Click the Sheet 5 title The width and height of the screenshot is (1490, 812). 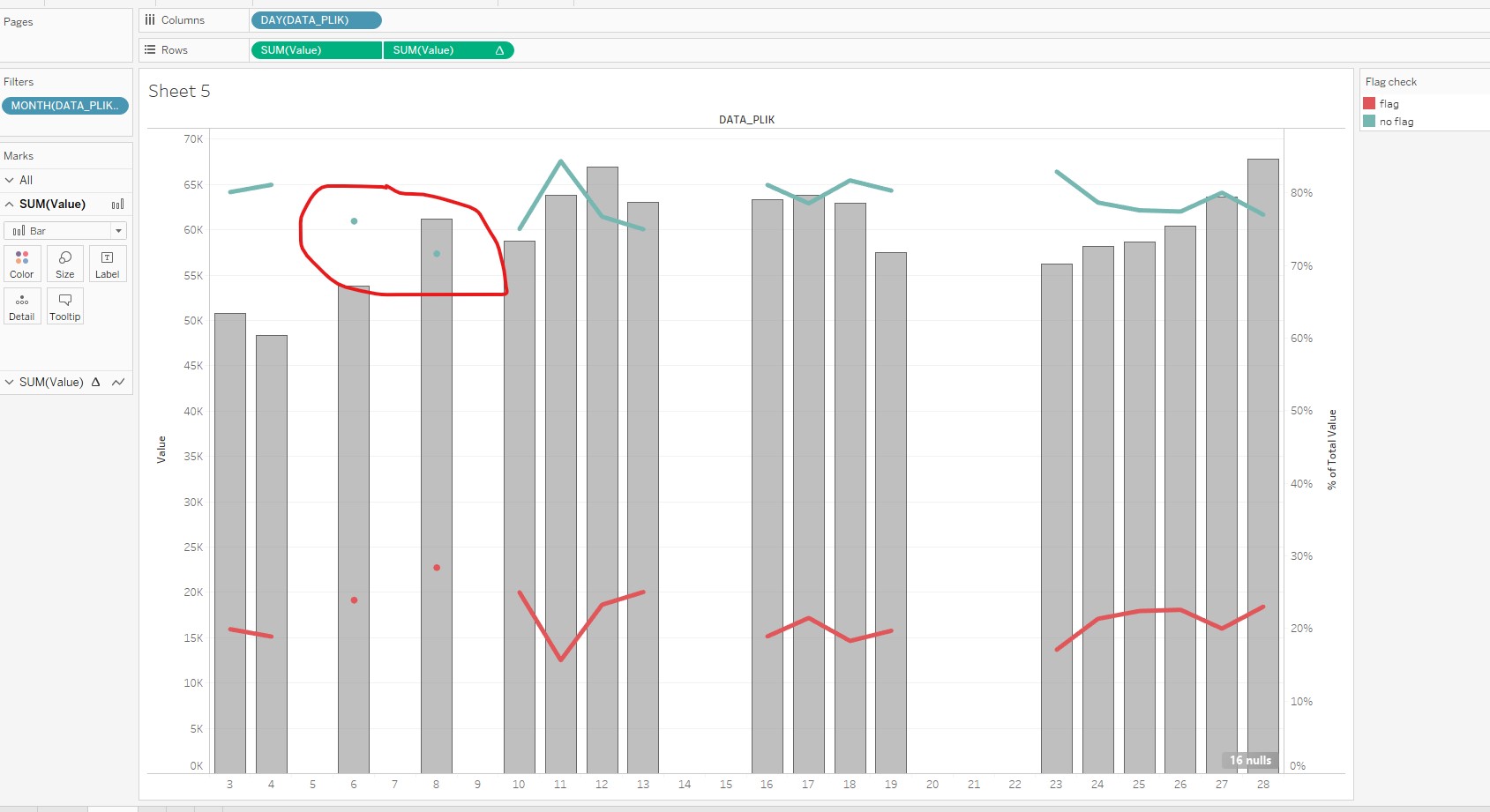click(x=179, y=91)
